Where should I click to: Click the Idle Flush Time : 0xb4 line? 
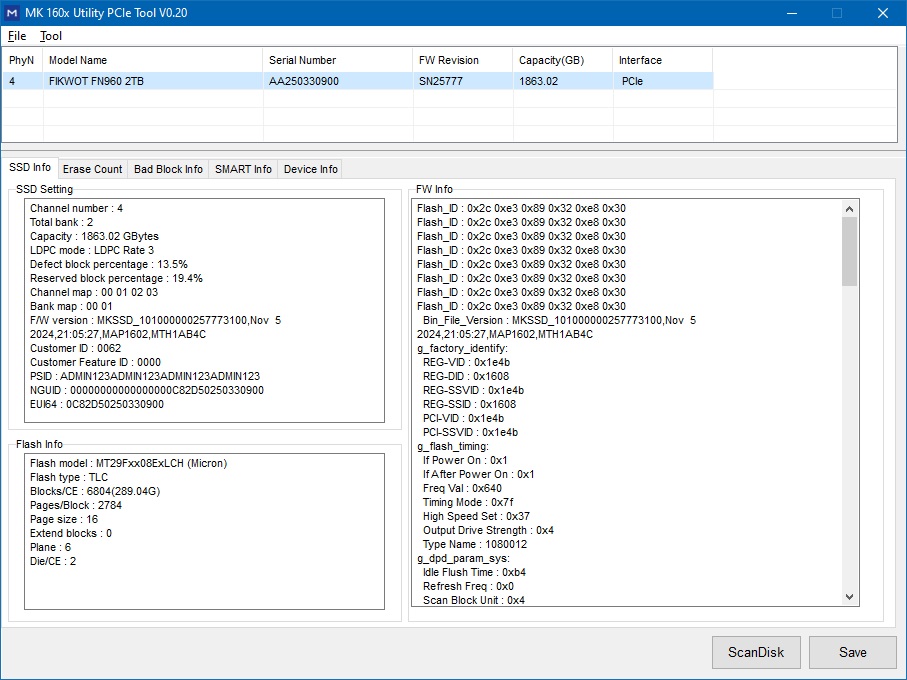(474, 572)
